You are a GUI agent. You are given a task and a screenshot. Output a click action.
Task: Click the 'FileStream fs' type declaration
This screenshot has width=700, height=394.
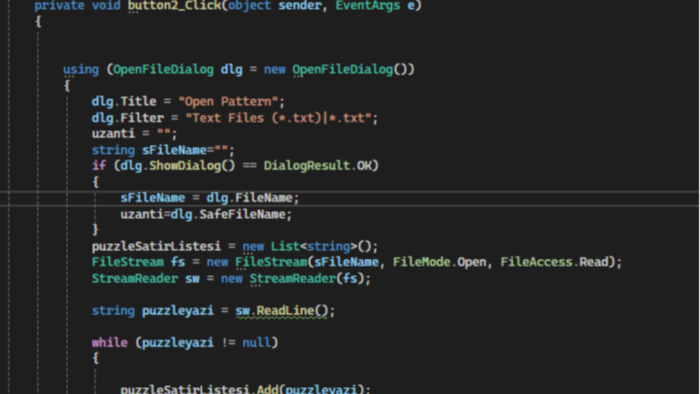click(x=138, y=262)
